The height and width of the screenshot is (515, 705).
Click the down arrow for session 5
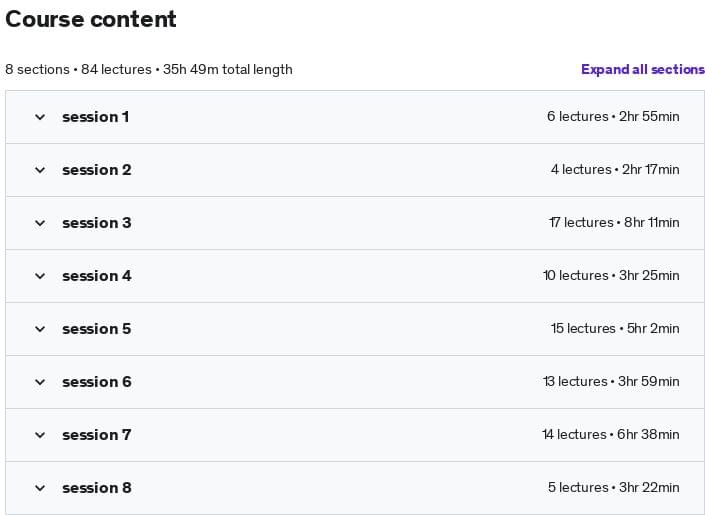click(40, 329)
